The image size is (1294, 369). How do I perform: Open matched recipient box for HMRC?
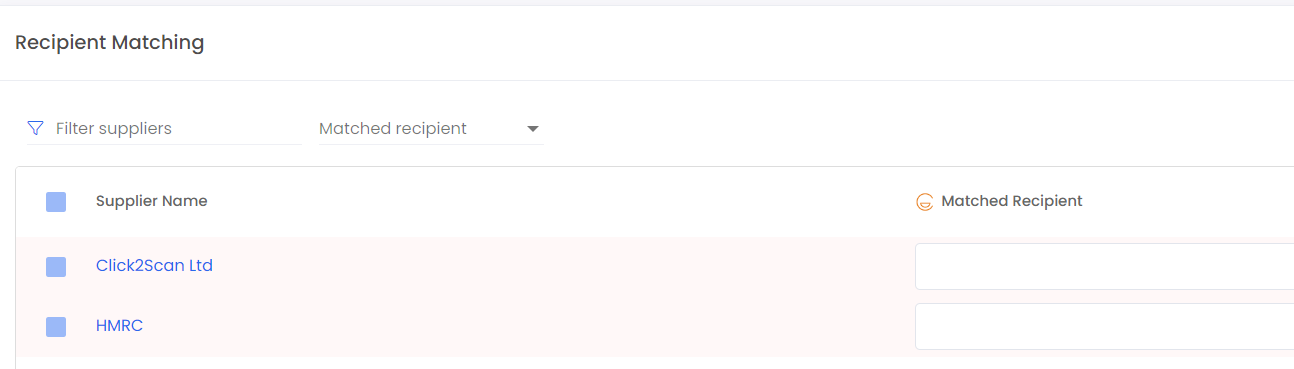click(x=1104, y=327)
